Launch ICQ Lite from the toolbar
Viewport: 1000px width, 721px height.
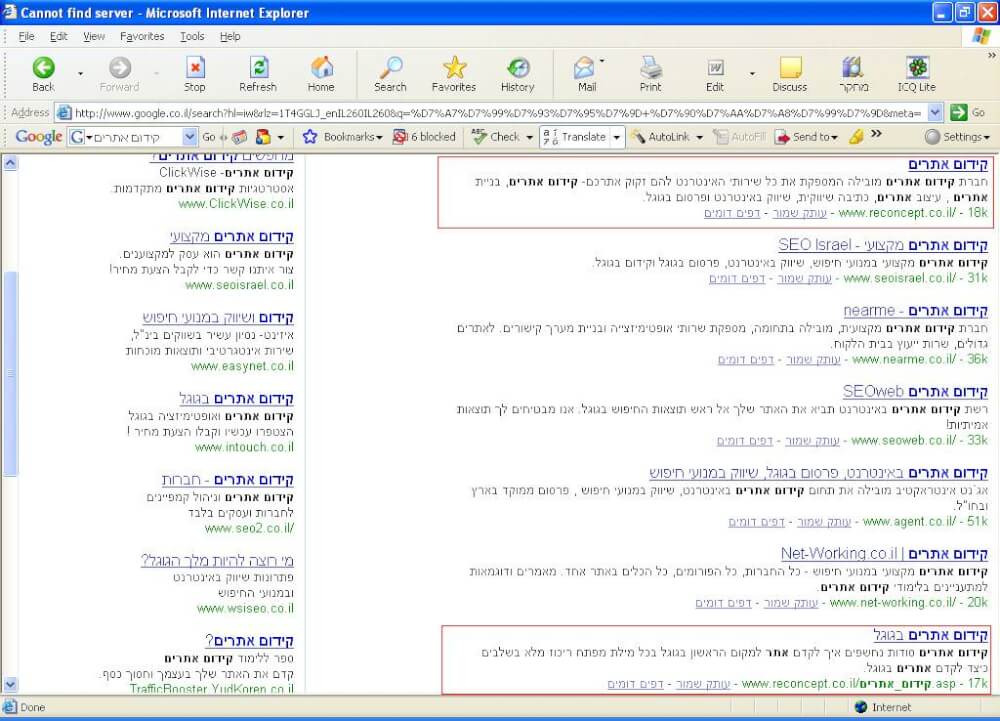tap(916, 74)
